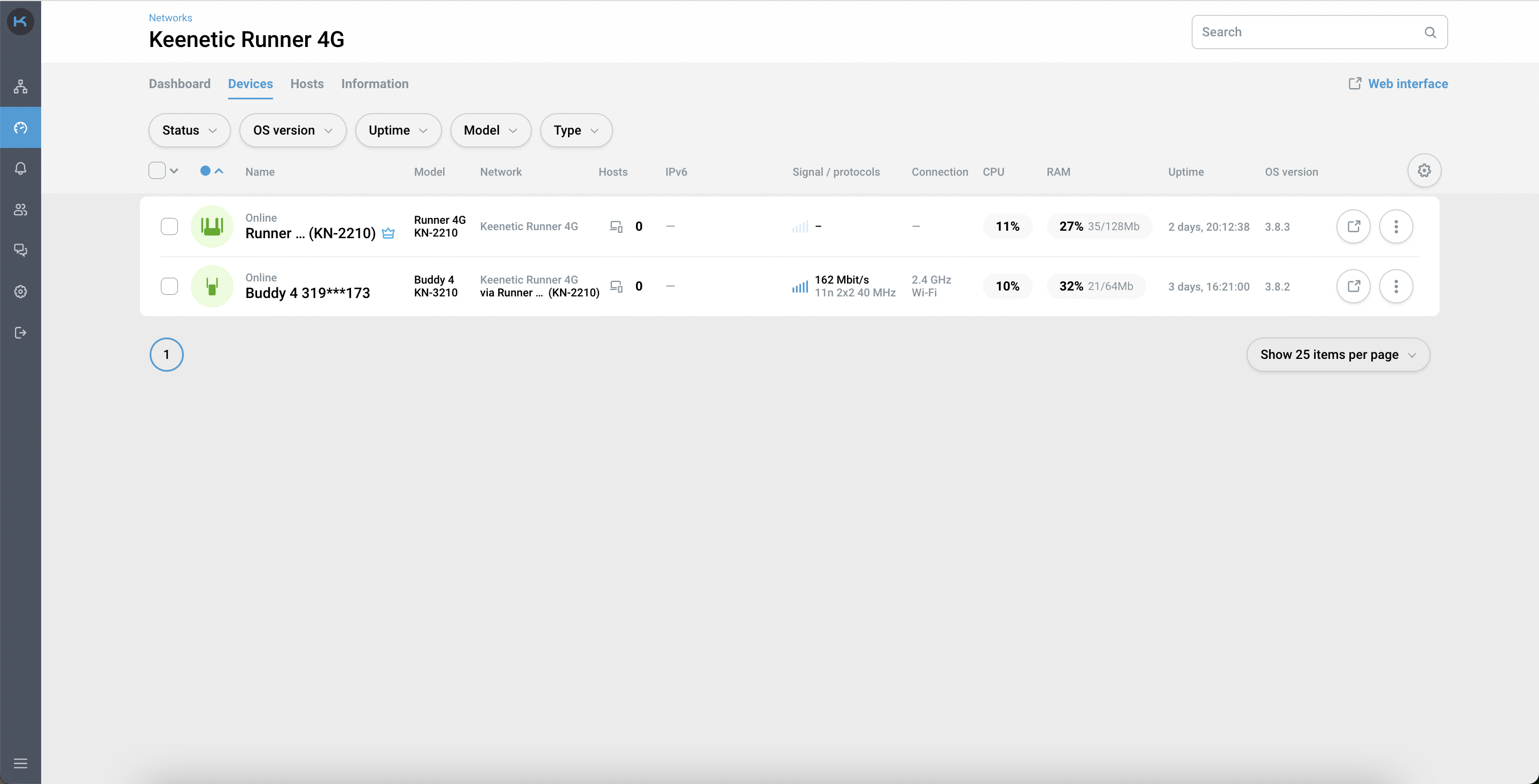1539x784 pixels.
Task: Click the crown controller icon beside Runner
Action: tap(388, 233)
